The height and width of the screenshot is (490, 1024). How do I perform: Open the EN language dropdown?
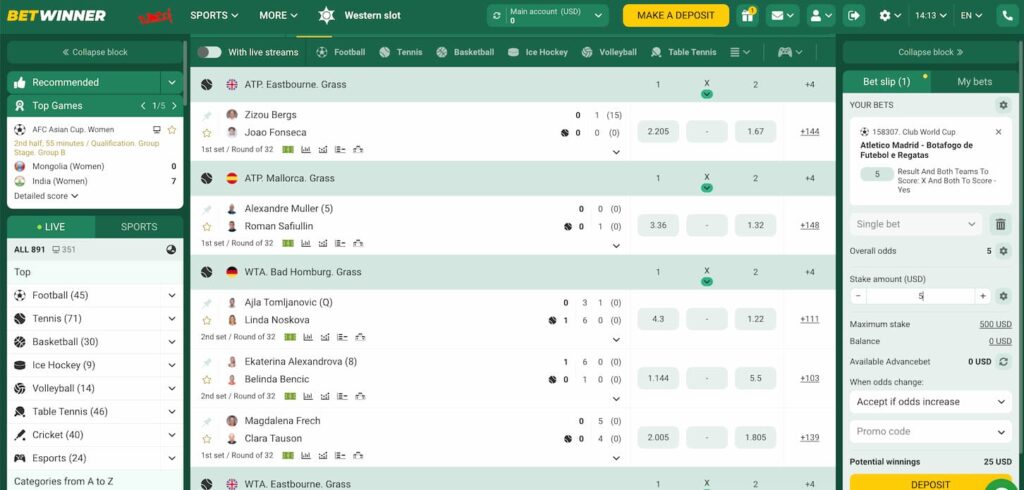tap(972, 16)
